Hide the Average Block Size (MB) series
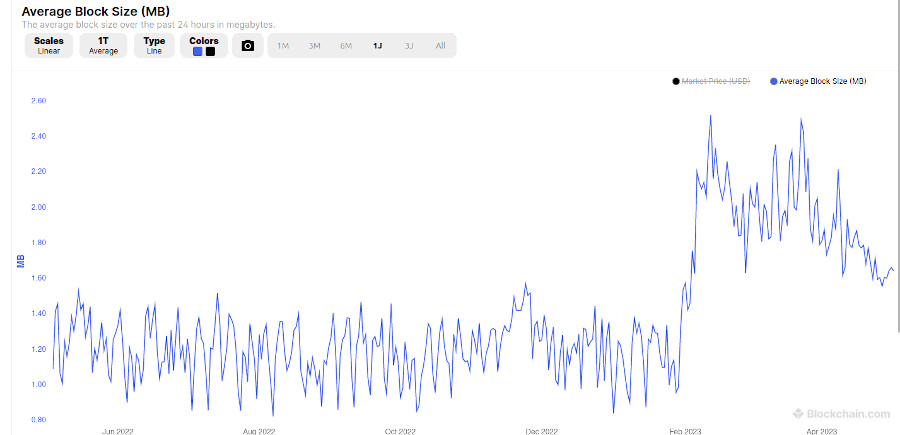Image resolution: width=900 pixels, height=435 pixels. [824, 81]
